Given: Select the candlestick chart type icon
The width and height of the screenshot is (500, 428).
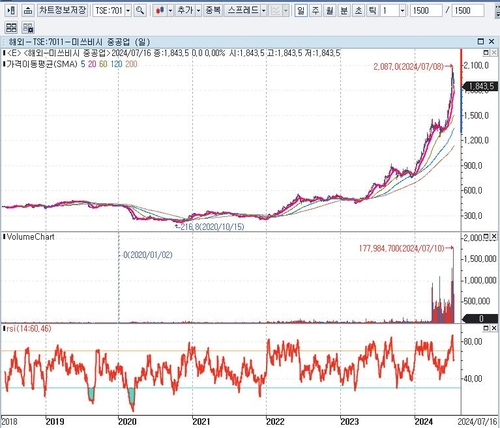Looking at the screenshot, I should 160,11.
